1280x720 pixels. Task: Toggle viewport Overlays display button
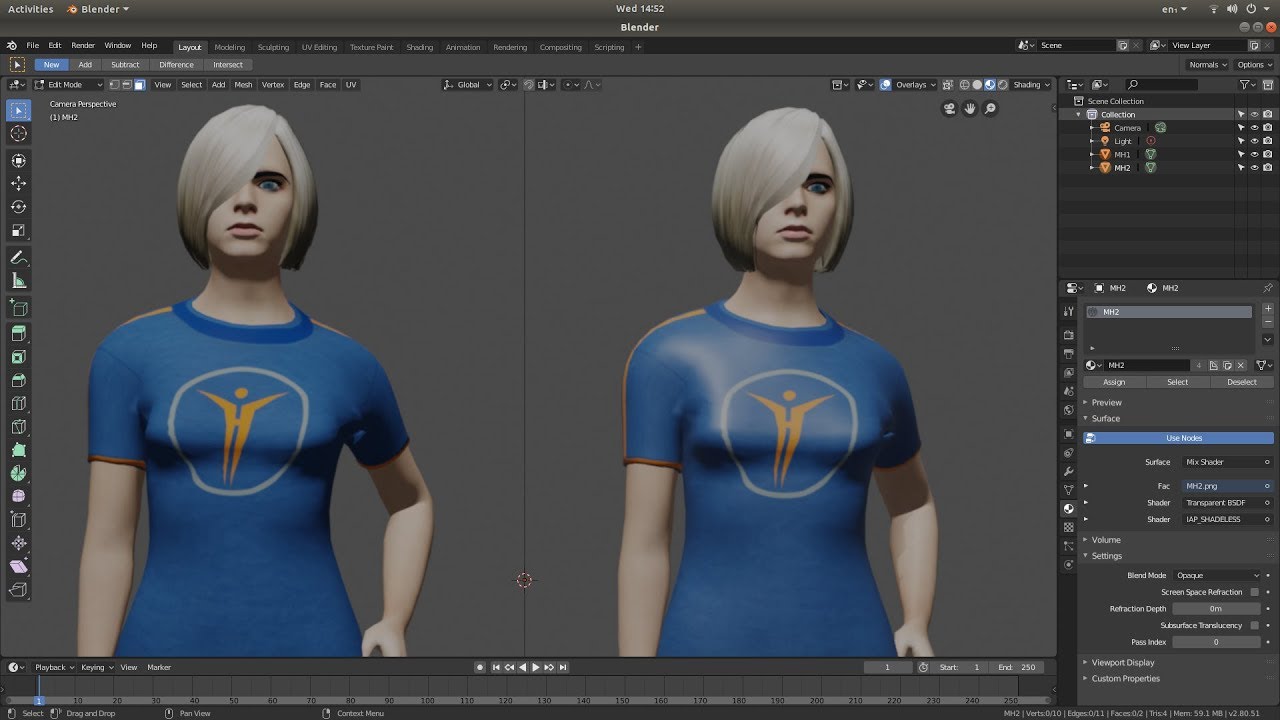coord(885,85)
